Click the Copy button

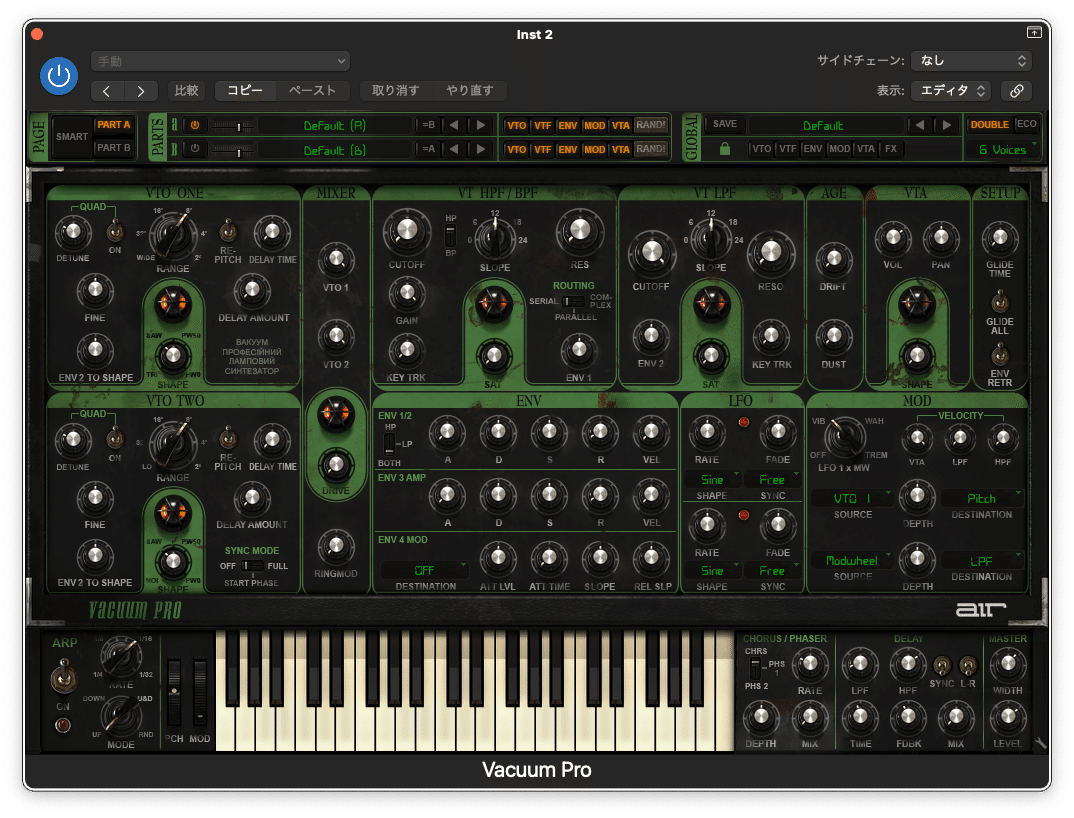tap(245, 90)
